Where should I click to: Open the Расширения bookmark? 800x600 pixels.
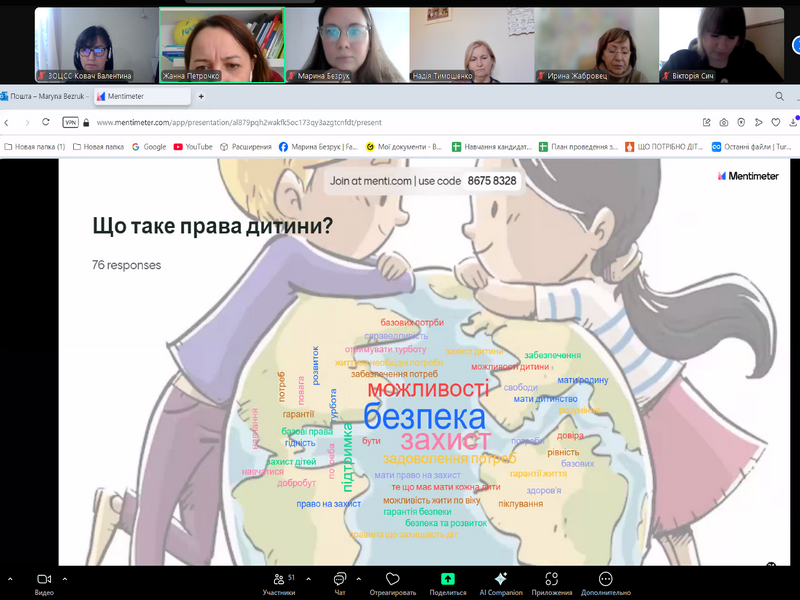click(x=245, y=147)
